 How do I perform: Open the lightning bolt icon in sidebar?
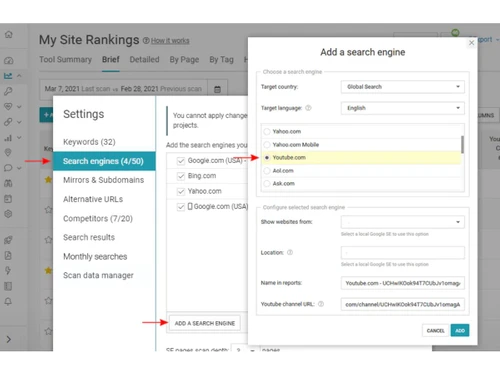[x=8, y=270]
